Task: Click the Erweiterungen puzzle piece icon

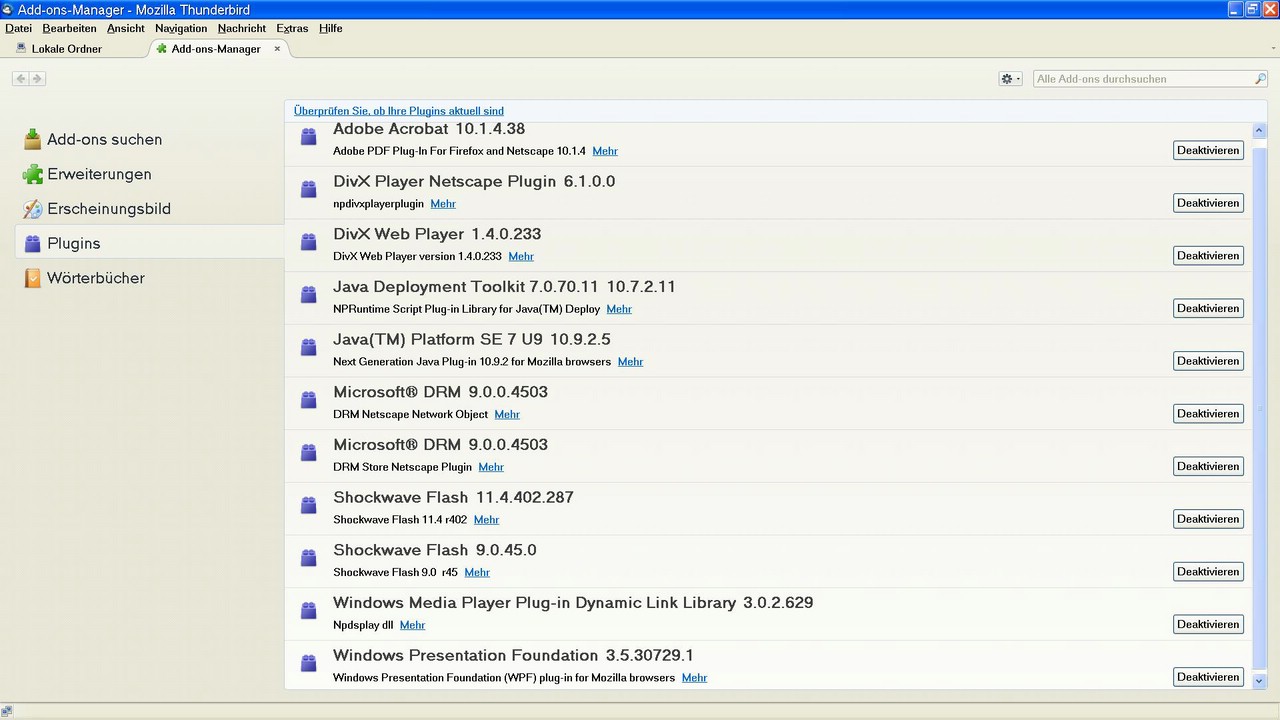Action: tap(32, 174)
